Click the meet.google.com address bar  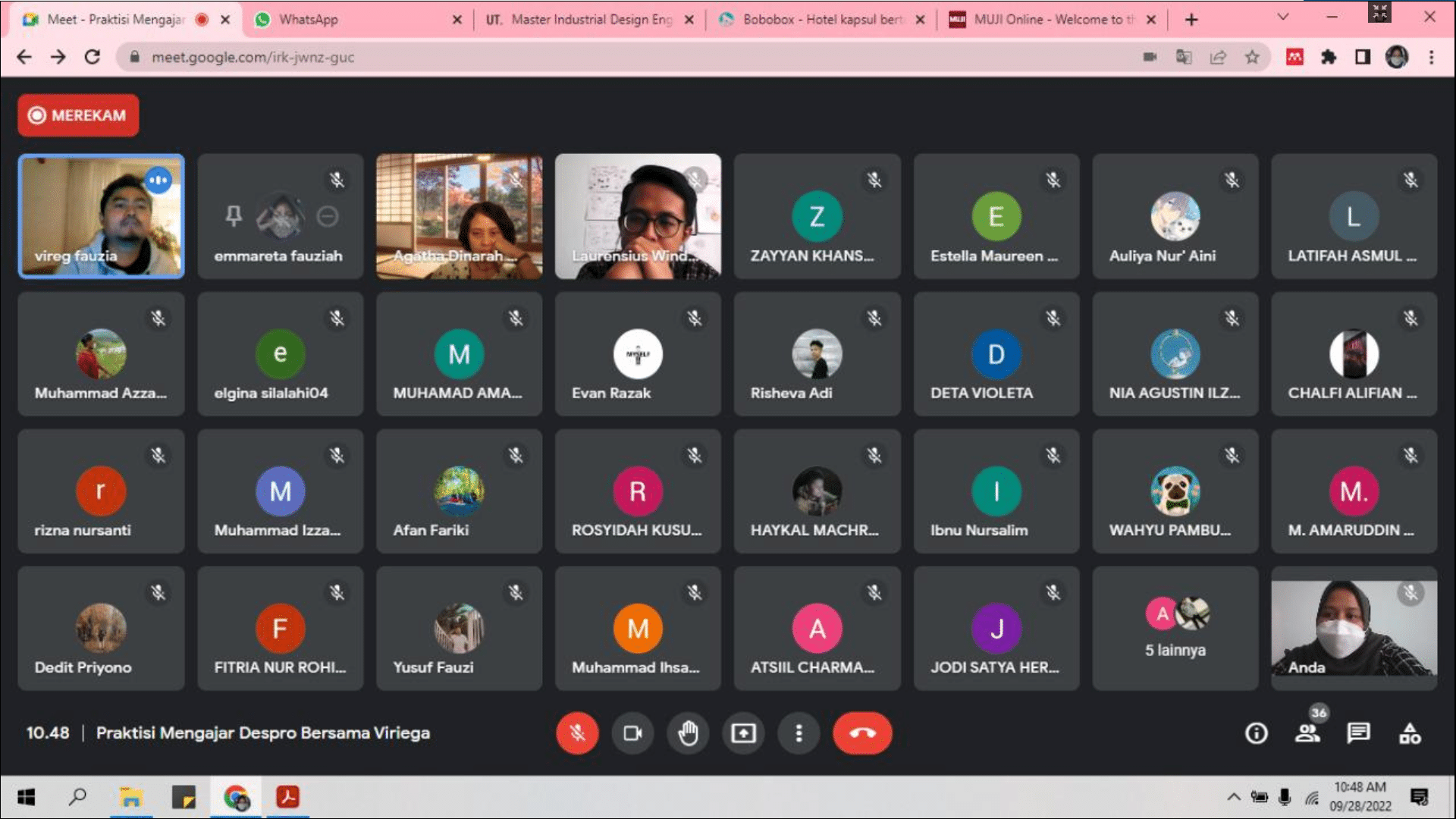click(629, 57)
